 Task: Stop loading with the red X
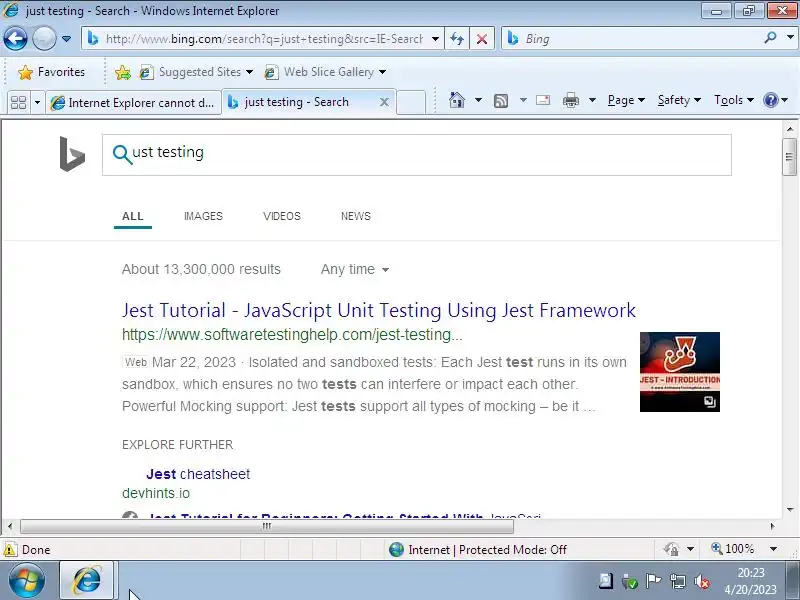pos(482,39)
